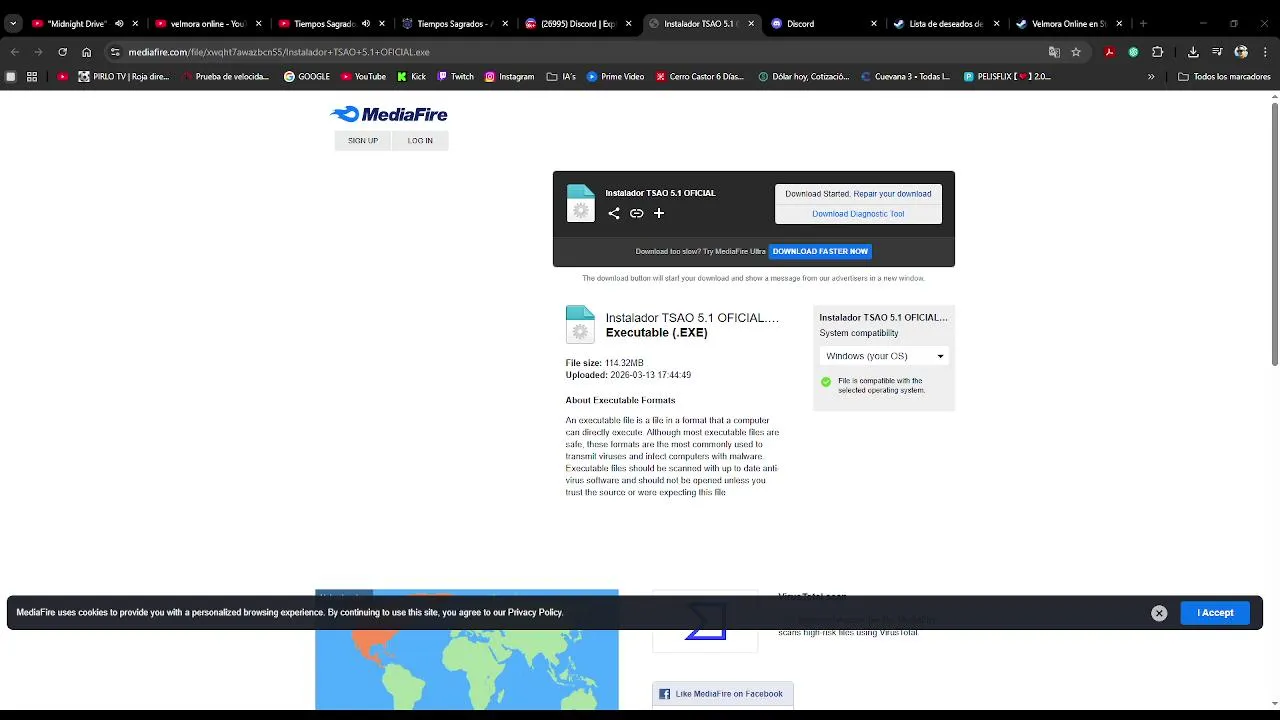The height and width of the screenshot is (720, 1280).
Task: Open the PELISFLIX bookmark
Action: [1007, 76]
